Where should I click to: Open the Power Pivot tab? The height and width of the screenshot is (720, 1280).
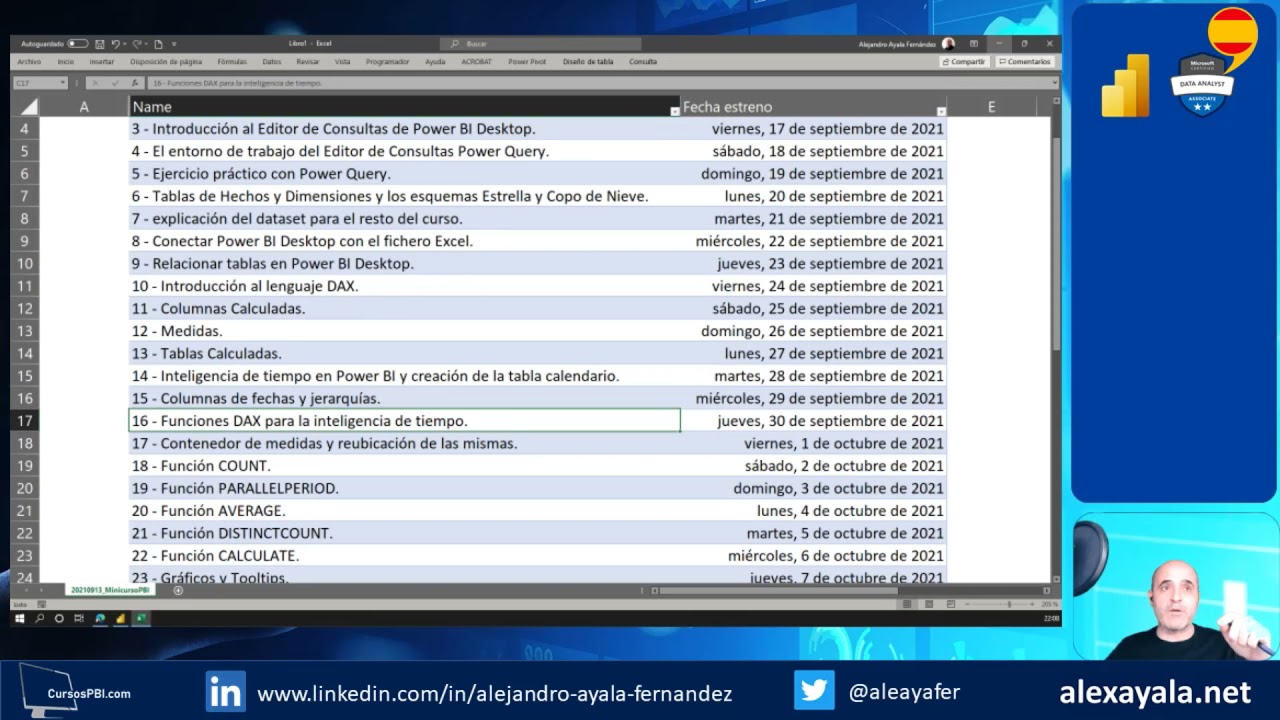(x=527, y=62)
